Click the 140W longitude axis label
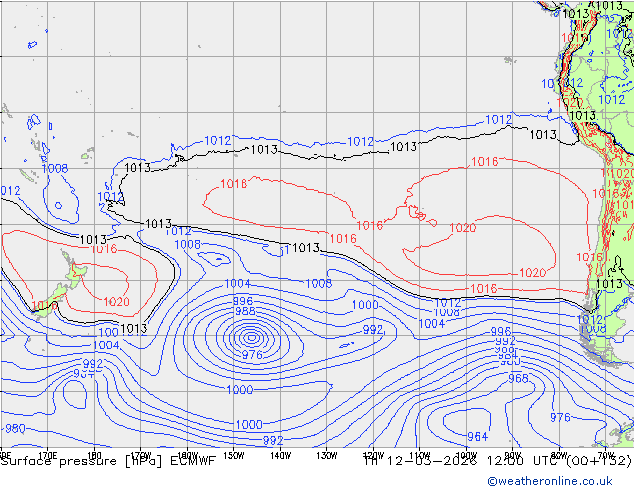Screen dimensions: 634x490 [x=280, y=456]
